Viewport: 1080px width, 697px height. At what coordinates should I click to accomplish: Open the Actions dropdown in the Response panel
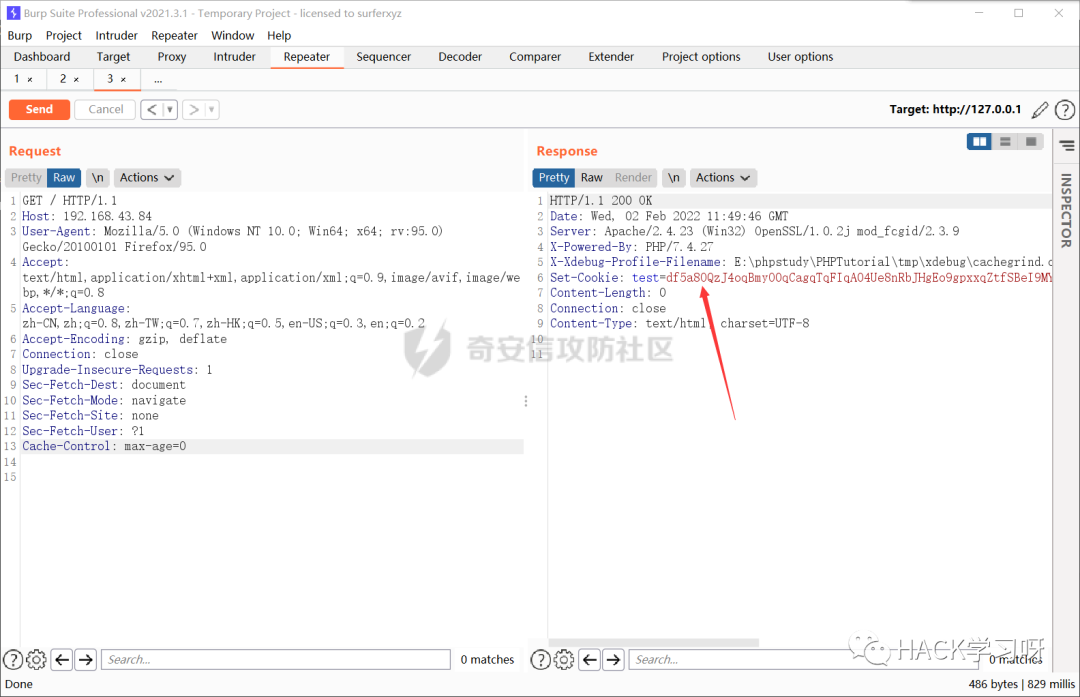click(723, 177)
